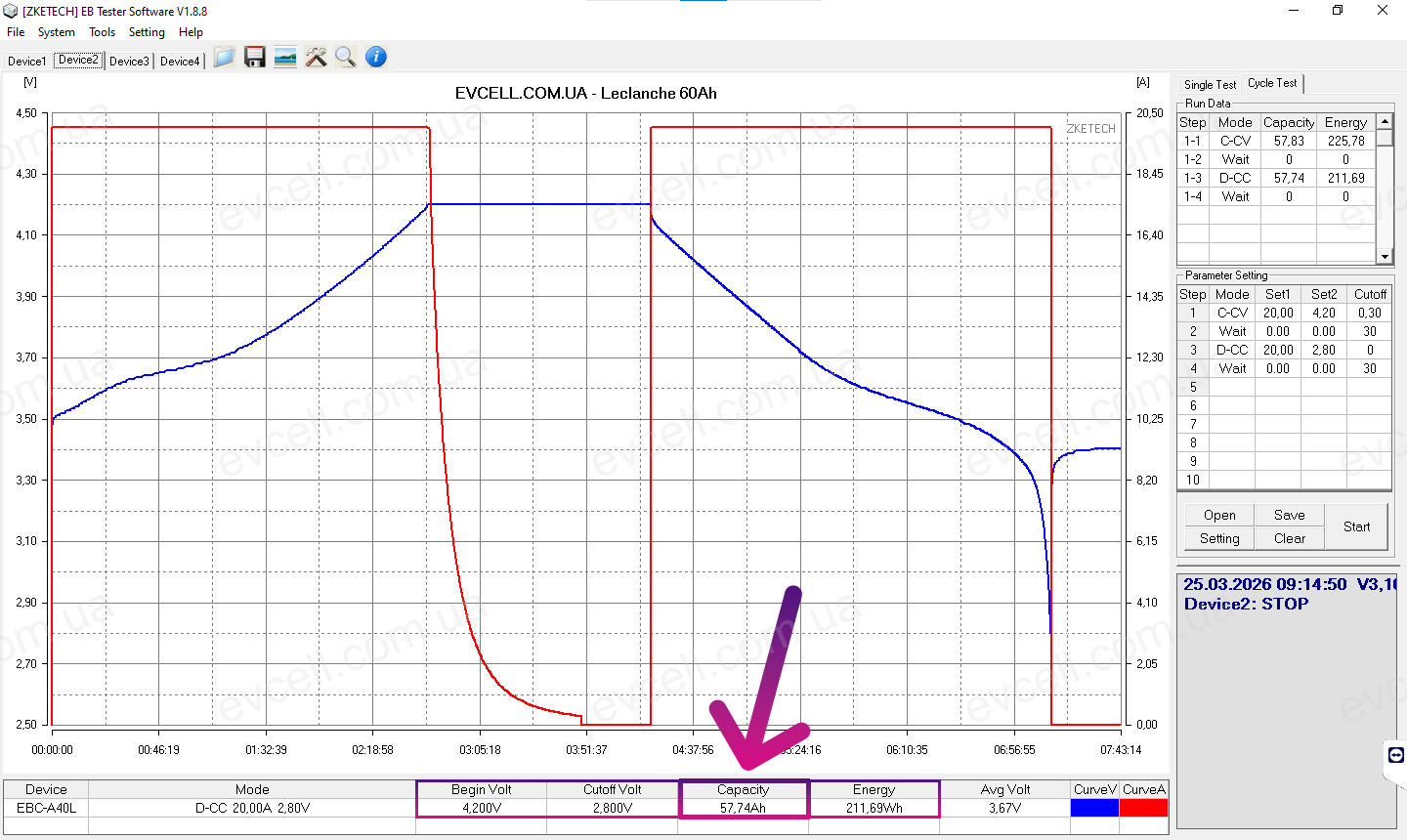Open the Tools menu
Screen dimensions: 1407x840
pos(102,32)
